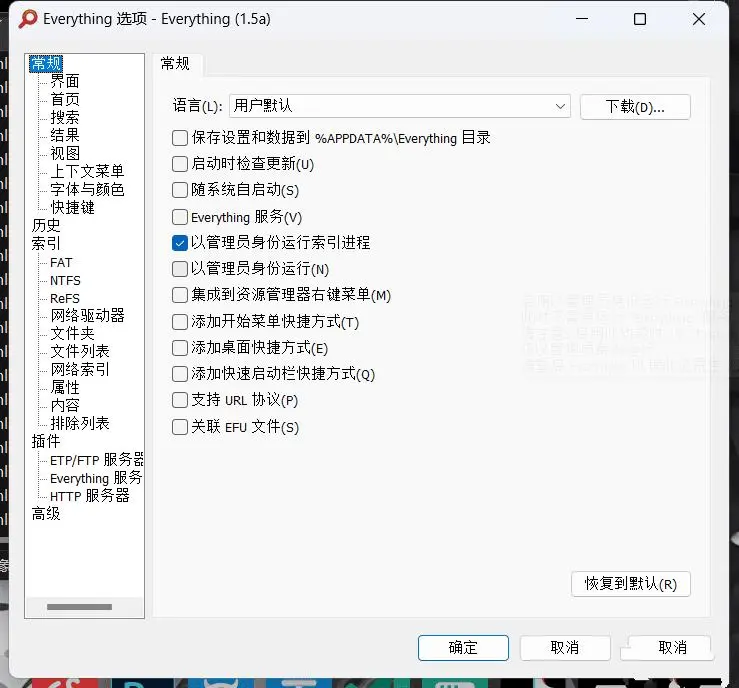Select 索引 in the options tree
Image resolution: width=739 pixels, height=688 pixels.
46,243
